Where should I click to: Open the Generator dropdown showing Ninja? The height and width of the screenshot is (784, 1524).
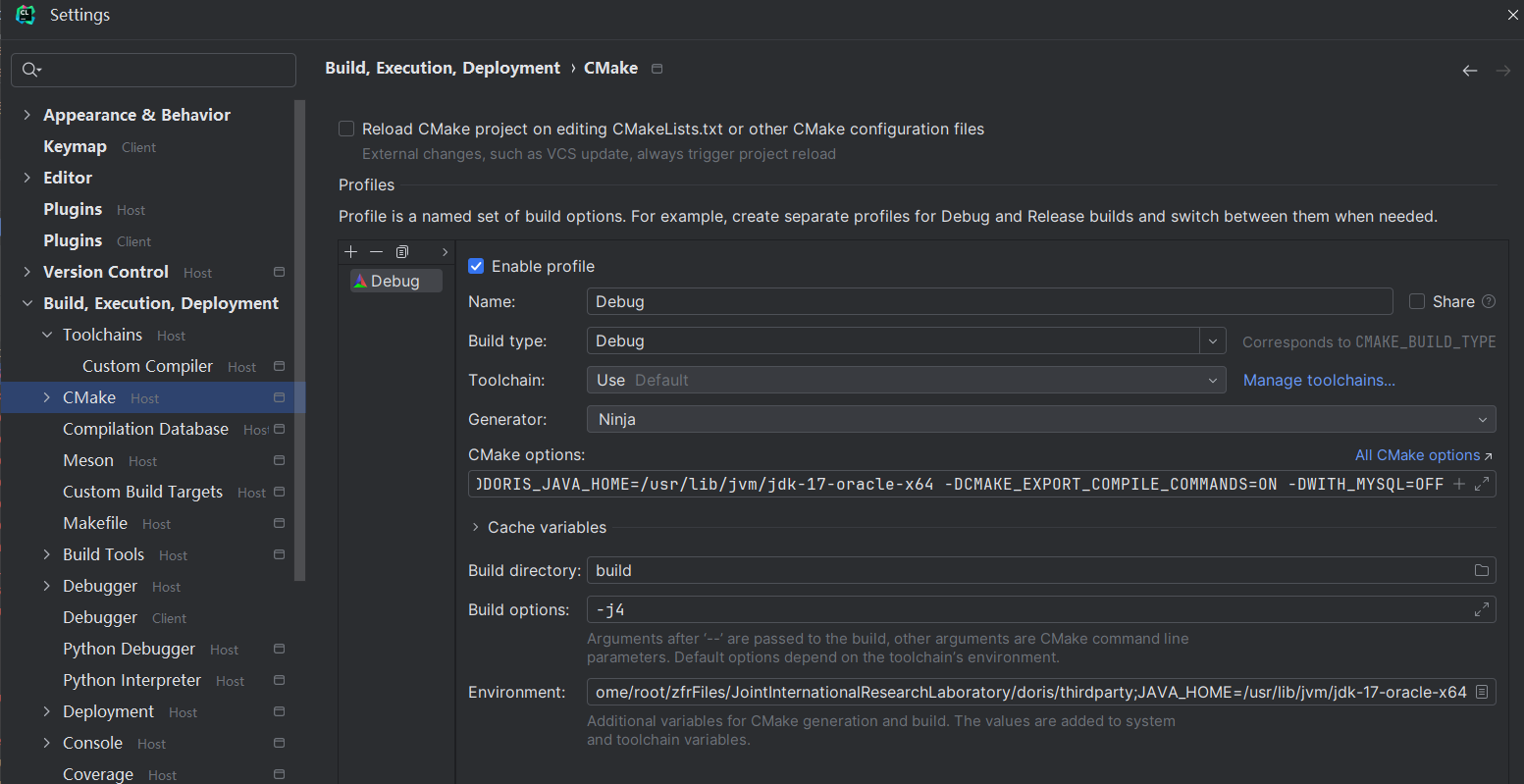click(x=1041, y=419)
